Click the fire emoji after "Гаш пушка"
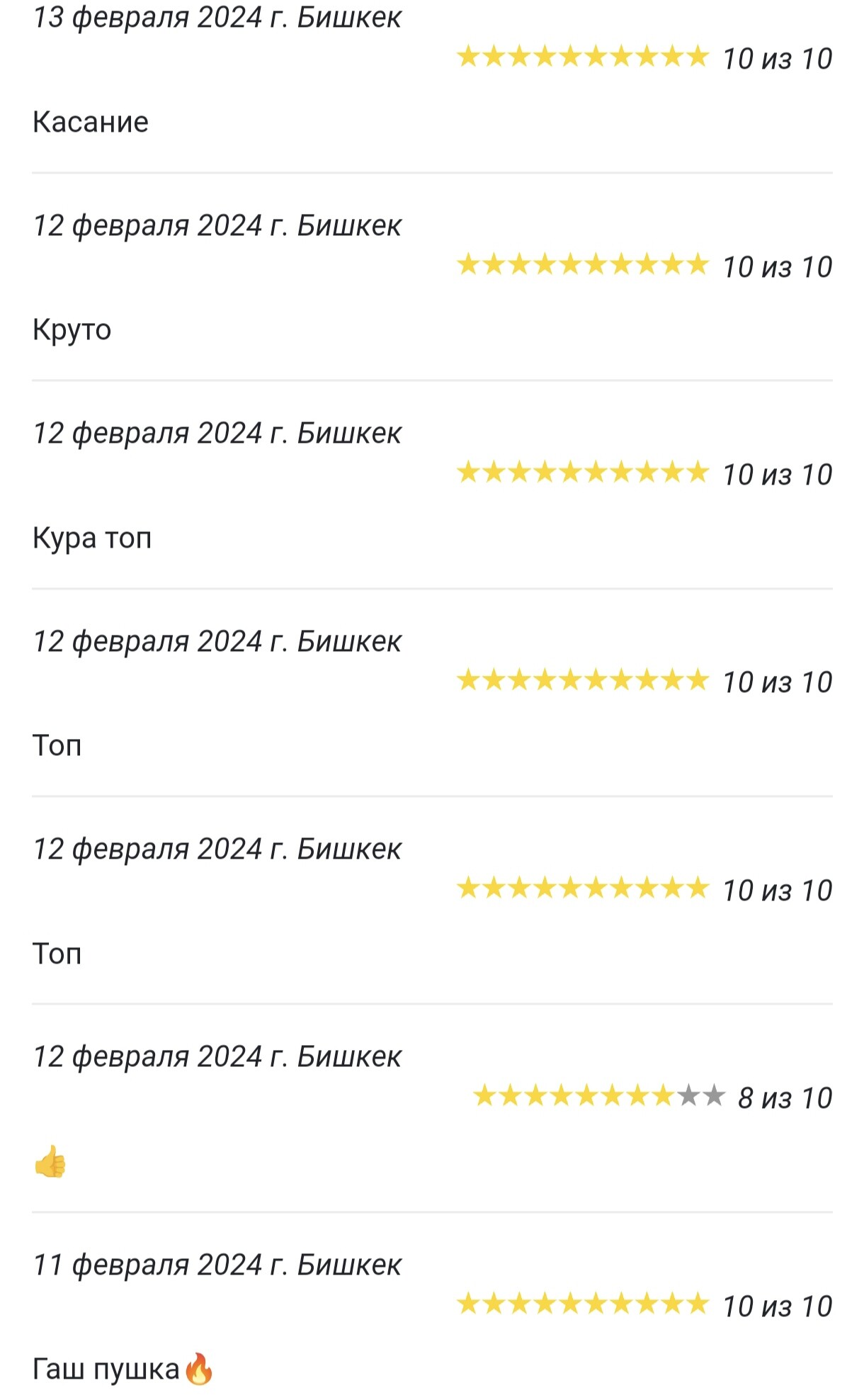 (198, 1368)
